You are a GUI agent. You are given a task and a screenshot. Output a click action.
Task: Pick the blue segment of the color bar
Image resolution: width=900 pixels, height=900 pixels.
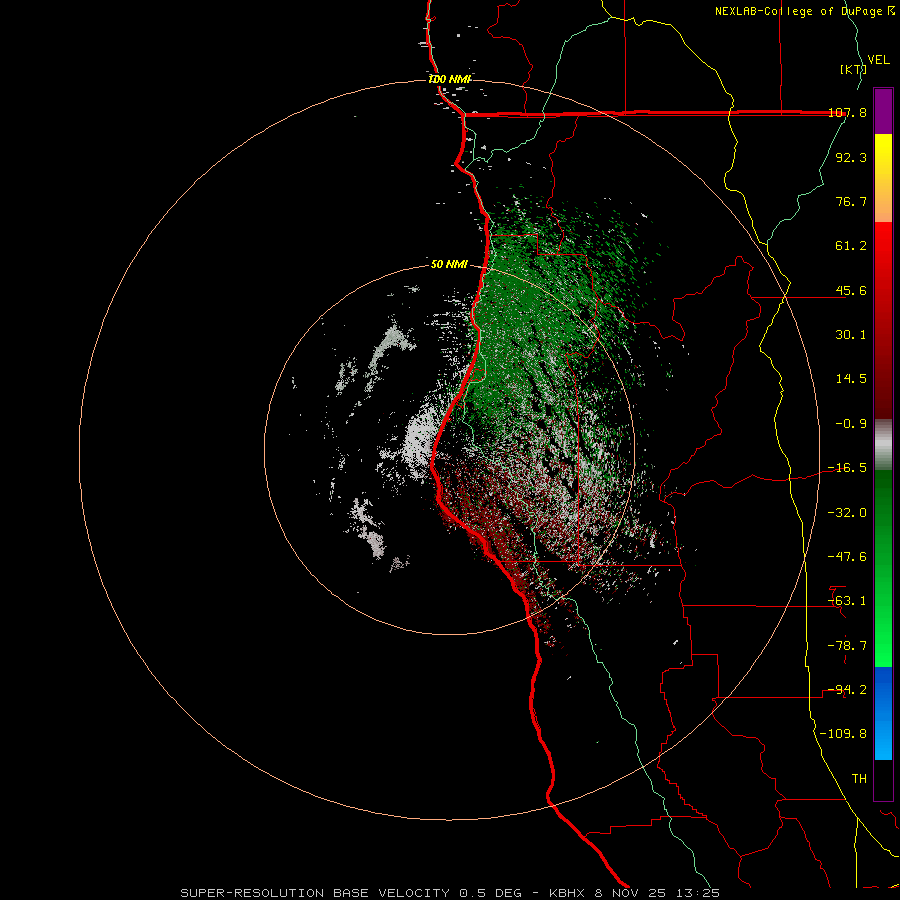coord(883,713)
